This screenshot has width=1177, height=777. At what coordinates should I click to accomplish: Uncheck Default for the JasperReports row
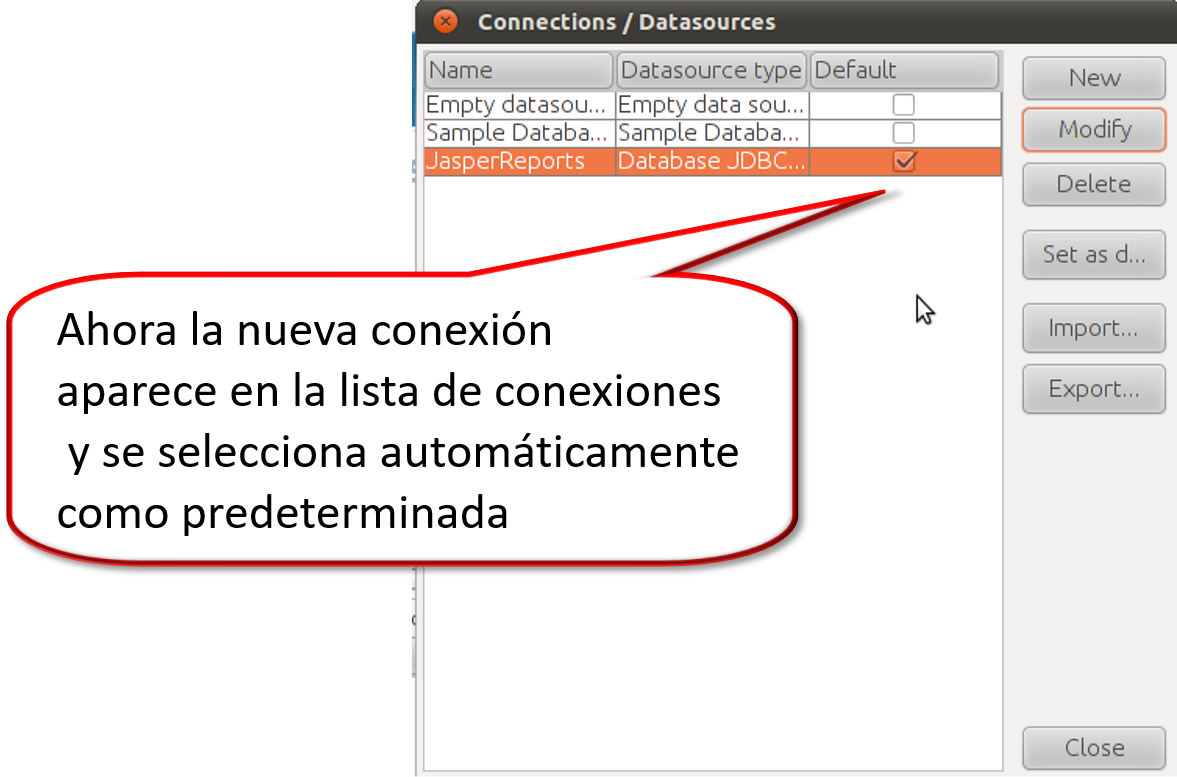[905, 161]
